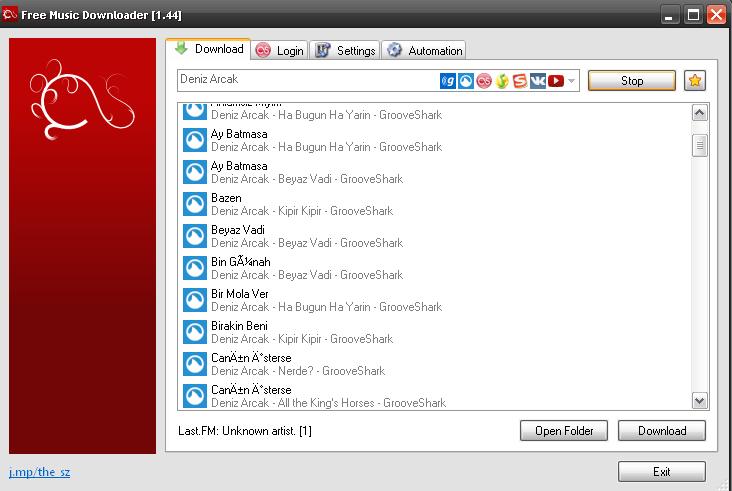Viewport: 732px width, 491px height.
Task: Select Deniz Arcak - All the King's Horses line
Action: pyautogui.click(x=329, y=403)
